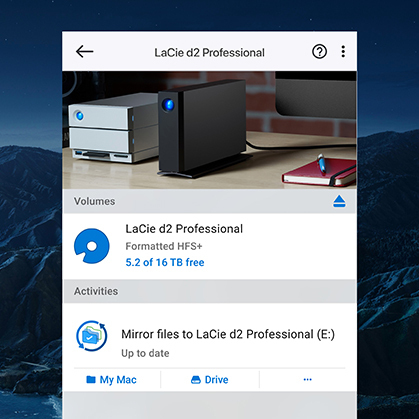This screenshot has height=419, width=419.
Task: Select the LaCie d2 Professional volume name
Action: pyautogui.click(x=184, y=229)
